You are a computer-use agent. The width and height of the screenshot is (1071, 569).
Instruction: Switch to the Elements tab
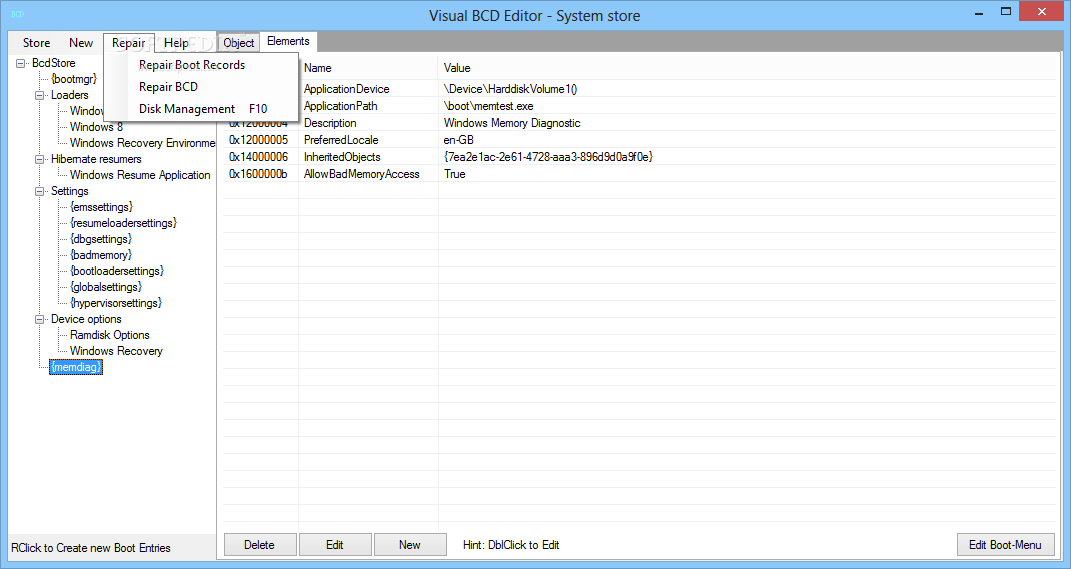(x=288, y=41)
